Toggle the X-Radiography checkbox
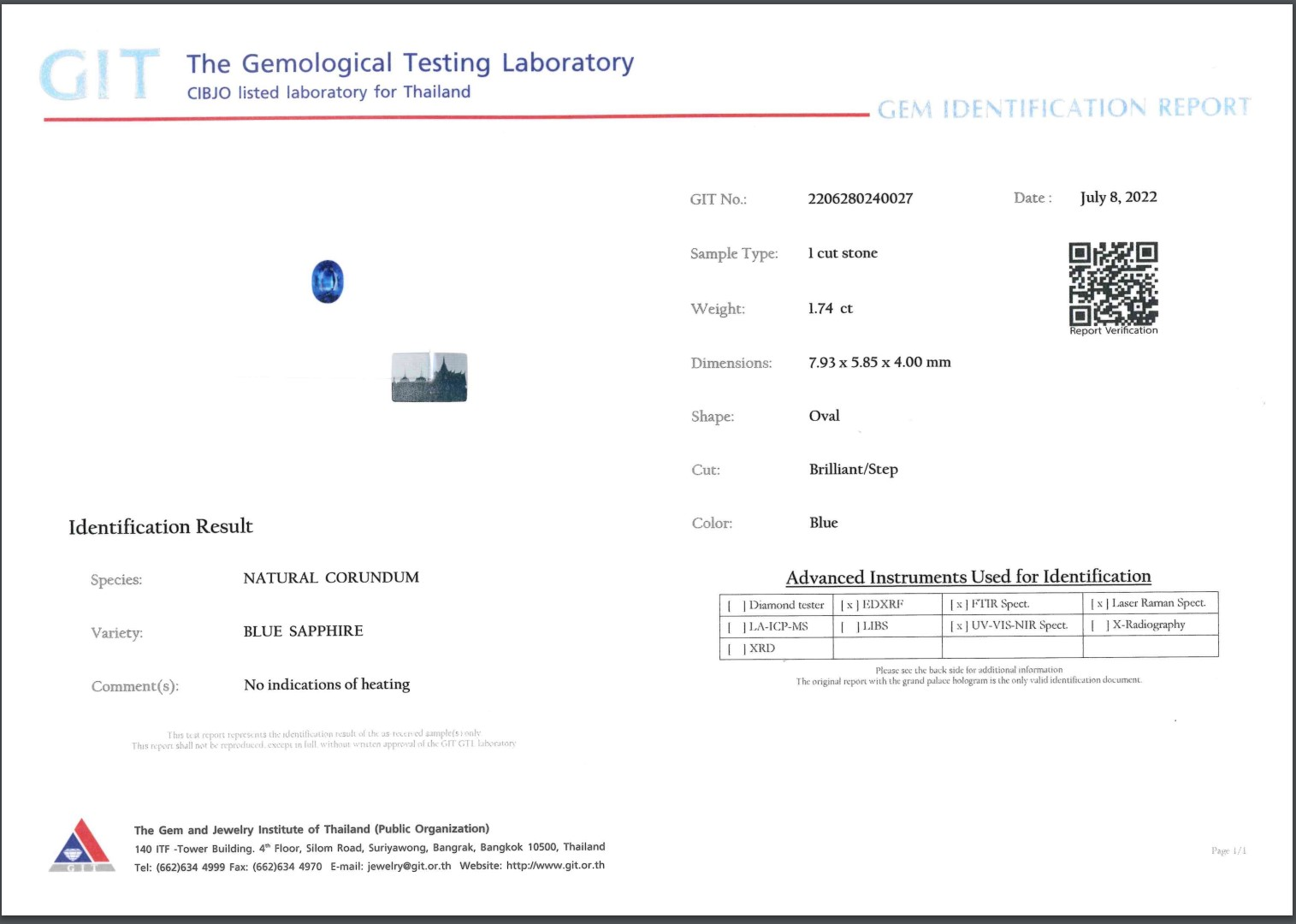Image resolution: width=1296 pixels, height=924 pixels. (1099, 625)
